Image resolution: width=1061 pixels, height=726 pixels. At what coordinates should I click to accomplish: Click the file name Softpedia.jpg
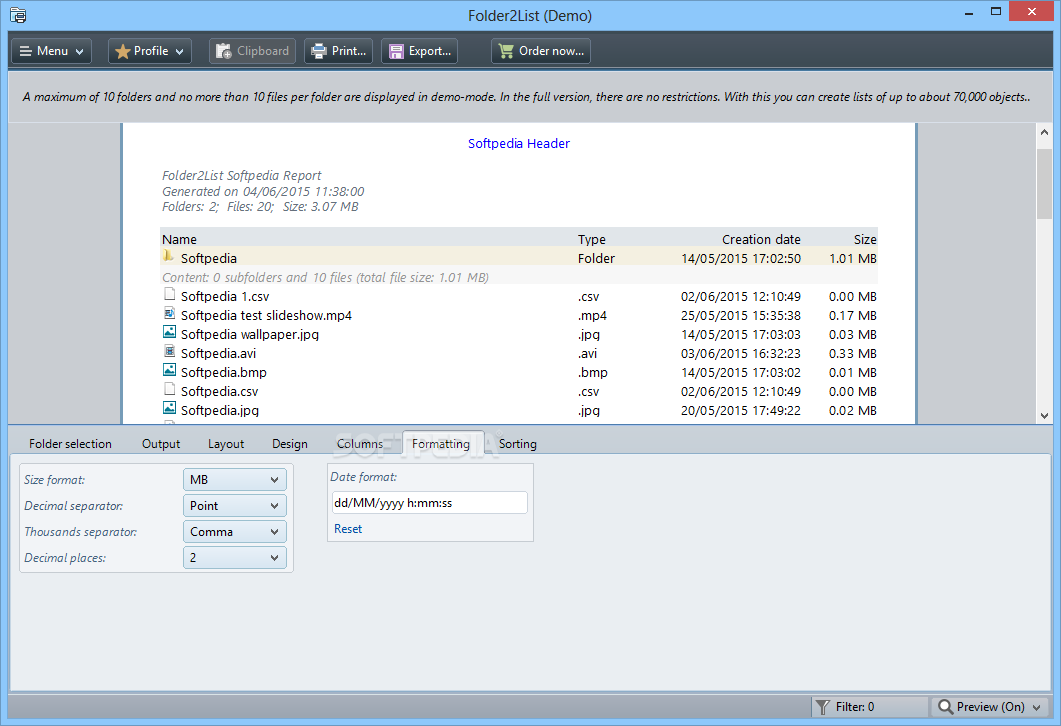(x=219, y=410)
